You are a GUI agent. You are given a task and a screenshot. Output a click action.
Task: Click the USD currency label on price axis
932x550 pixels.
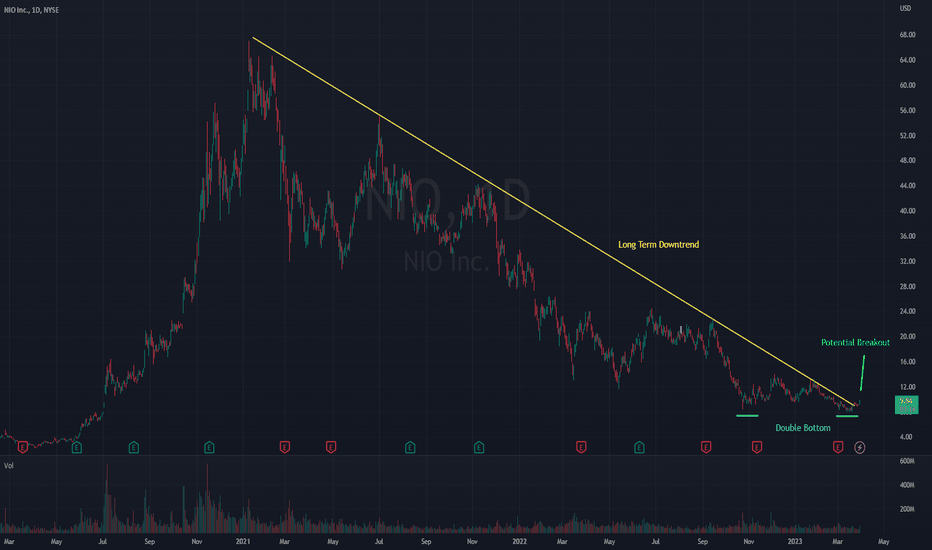tap(905, 8)
